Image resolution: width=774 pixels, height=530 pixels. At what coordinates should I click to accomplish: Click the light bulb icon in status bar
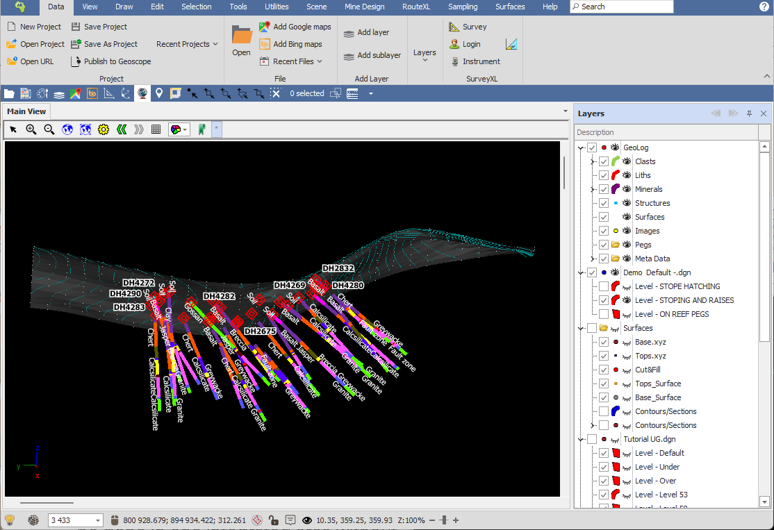[x=10, y=520]
